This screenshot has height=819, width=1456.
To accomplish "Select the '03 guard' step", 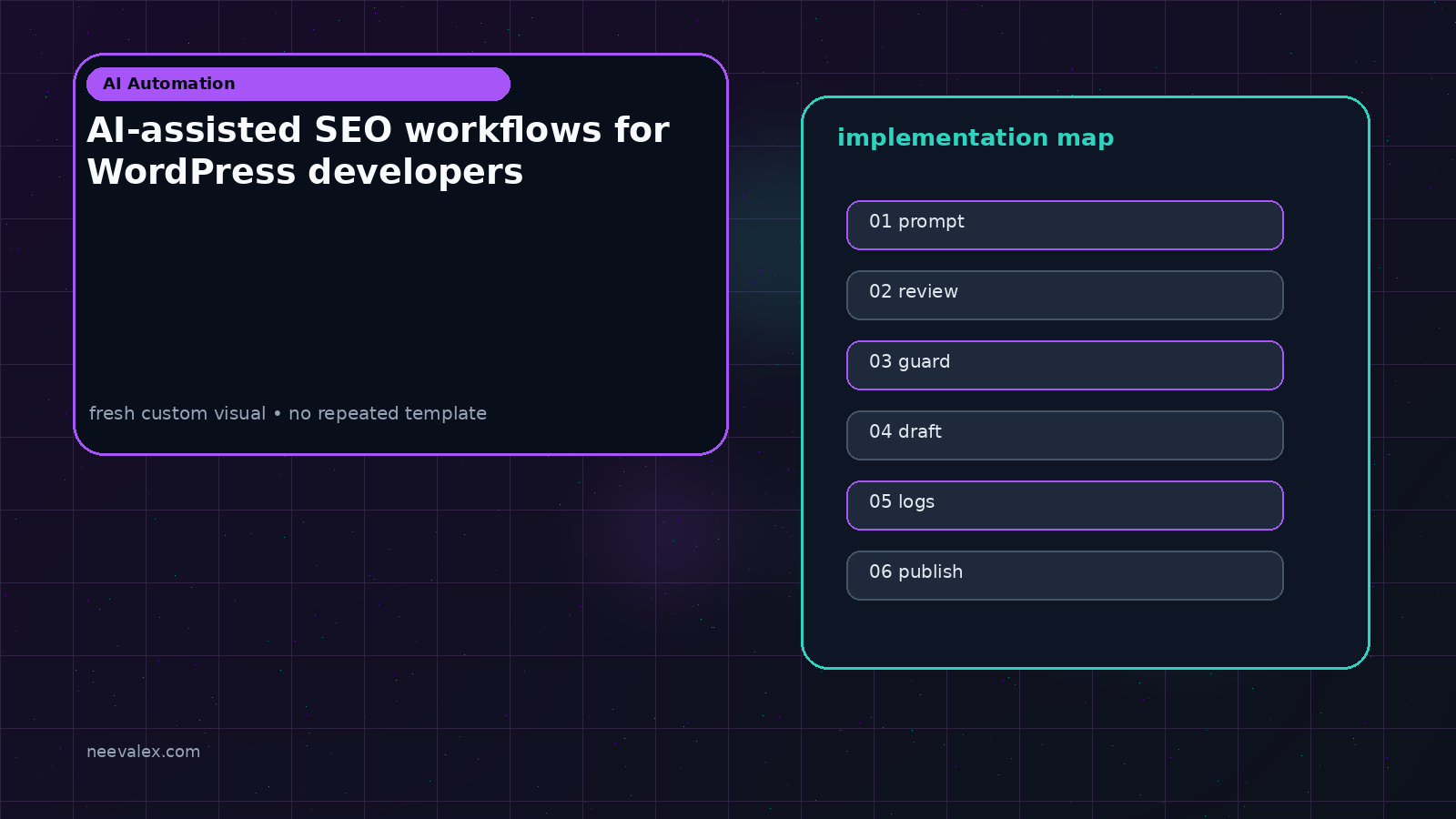I will 1065,365.
